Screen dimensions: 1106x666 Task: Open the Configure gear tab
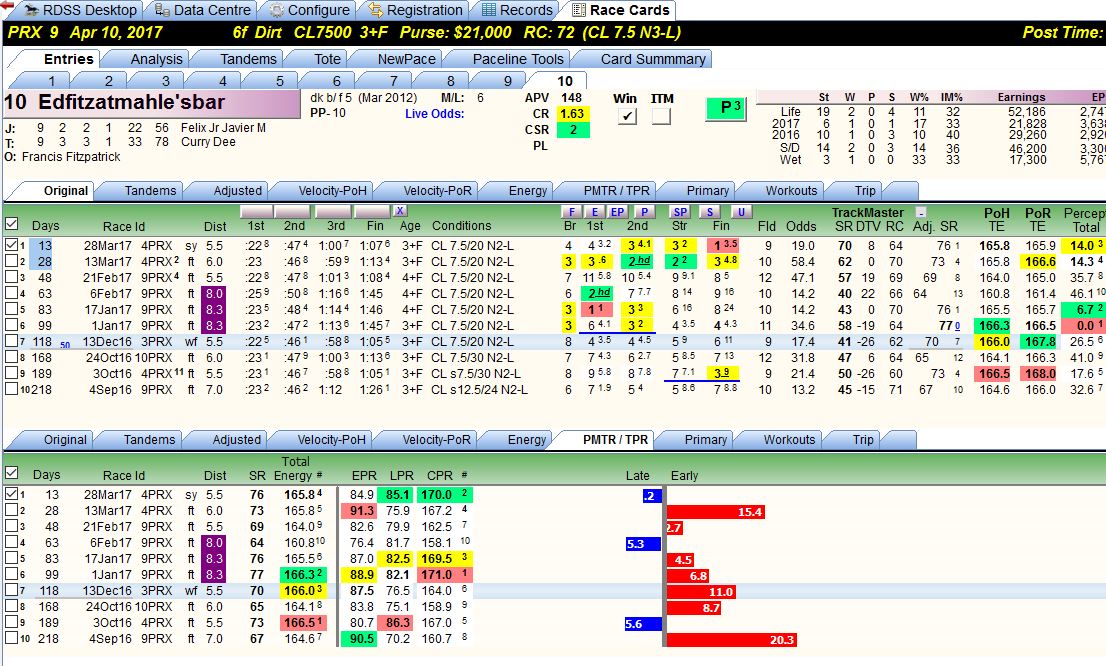310,10
